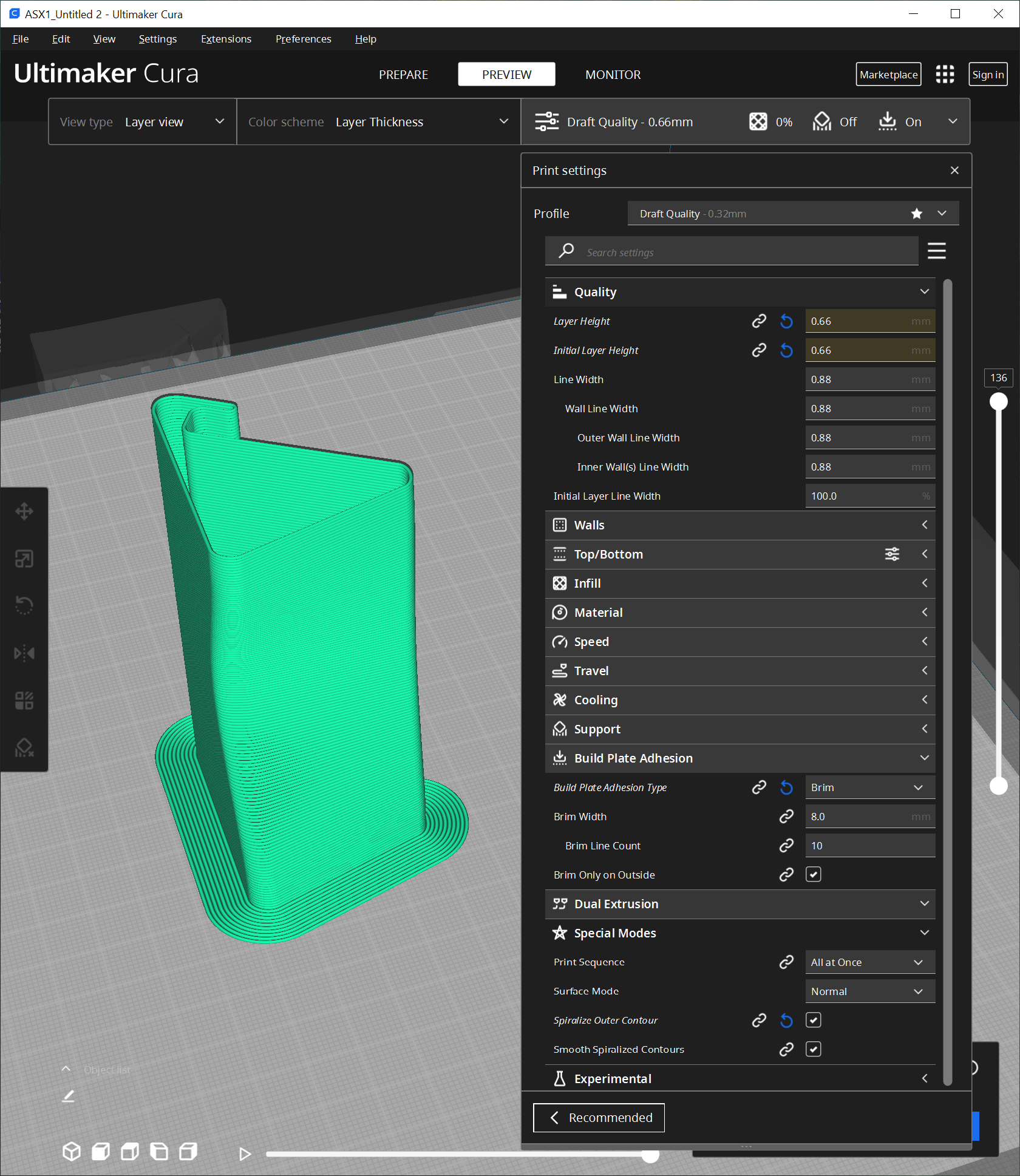This screenshot has height=1176, width=1020.
Task: Open the application switcher grid icon
Action: (x=945, y=74)
